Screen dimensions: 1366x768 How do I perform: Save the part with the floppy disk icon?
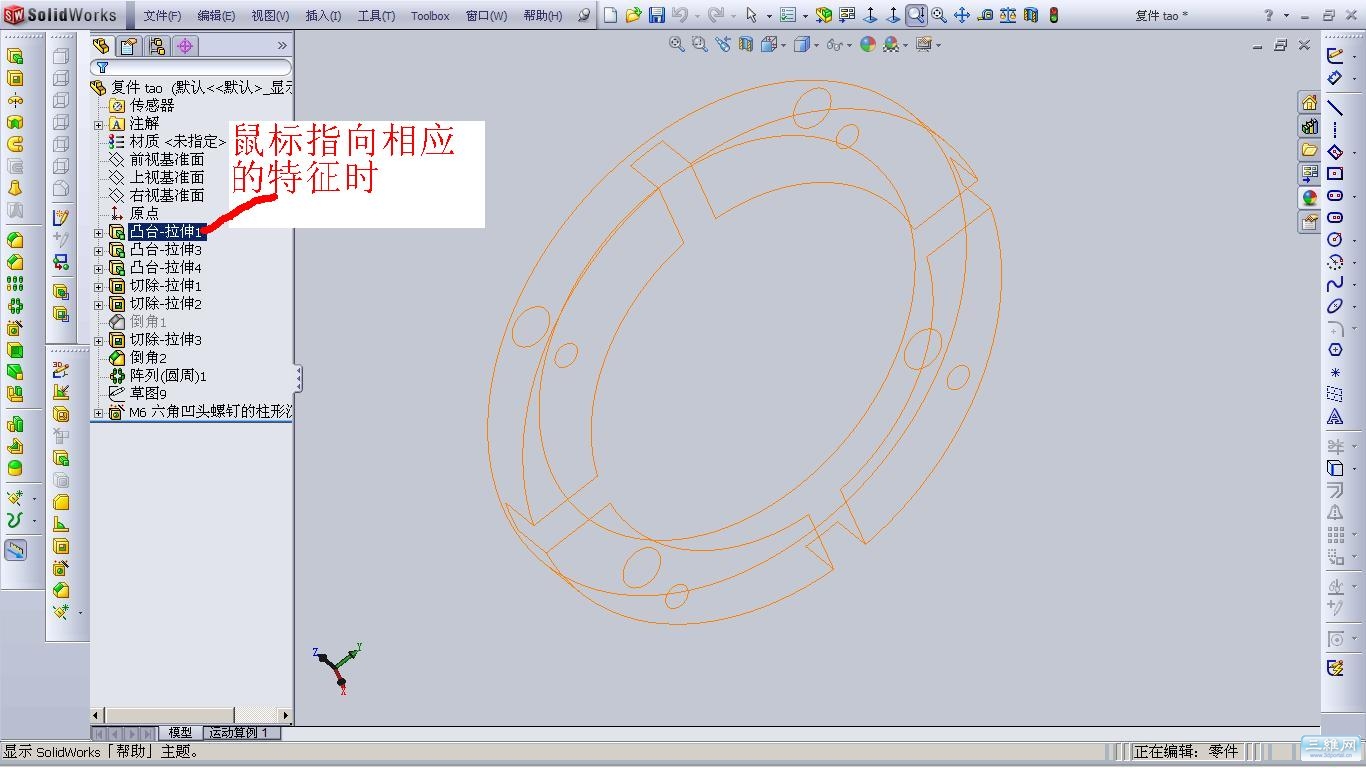[x=657, y=15]
